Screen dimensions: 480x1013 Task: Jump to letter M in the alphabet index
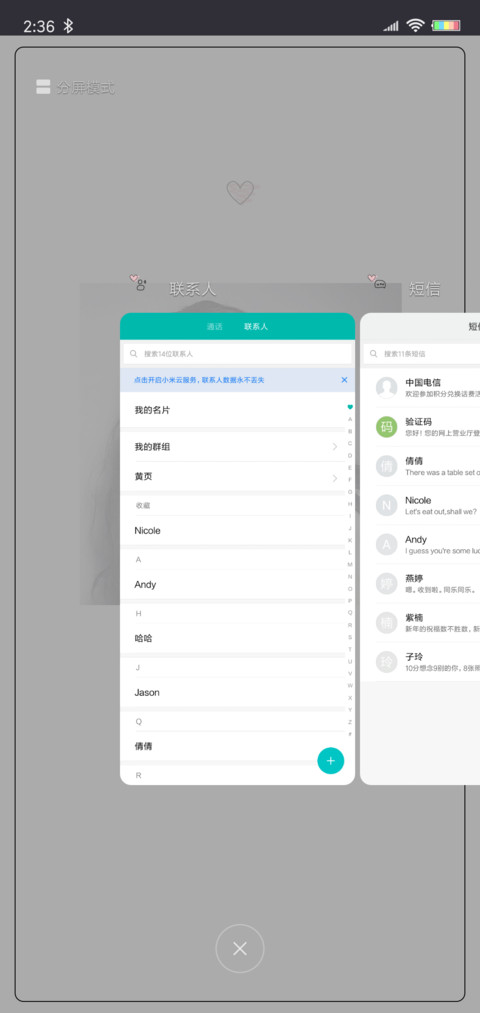(350, 565)
